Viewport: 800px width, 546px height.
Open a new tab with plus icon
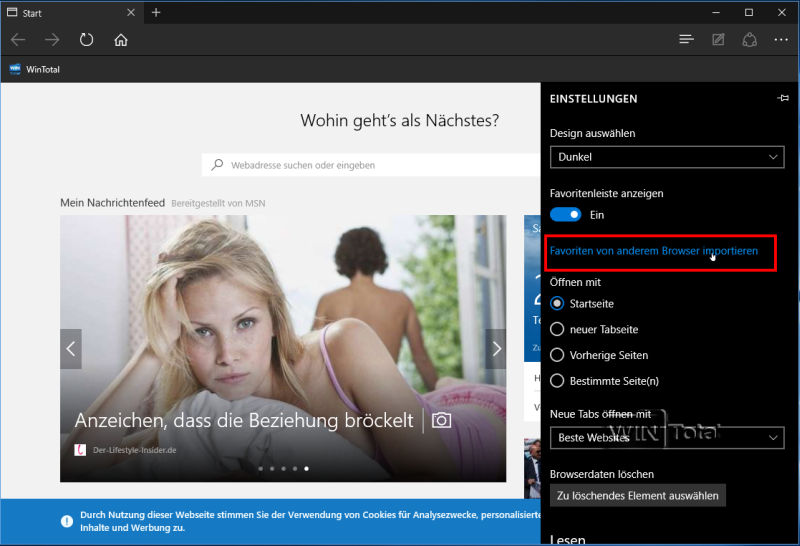pos(156,12)
